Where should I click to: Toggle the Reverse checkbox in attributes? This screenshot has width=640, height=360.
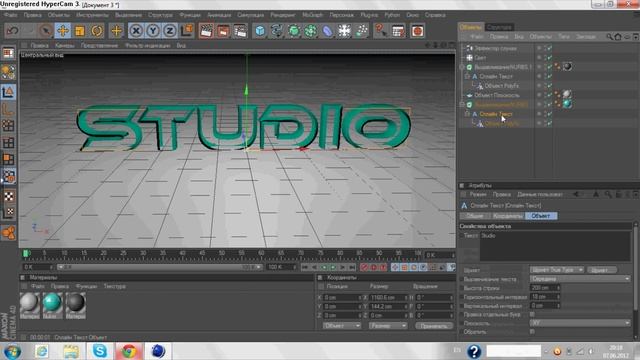tap(532, 332)
